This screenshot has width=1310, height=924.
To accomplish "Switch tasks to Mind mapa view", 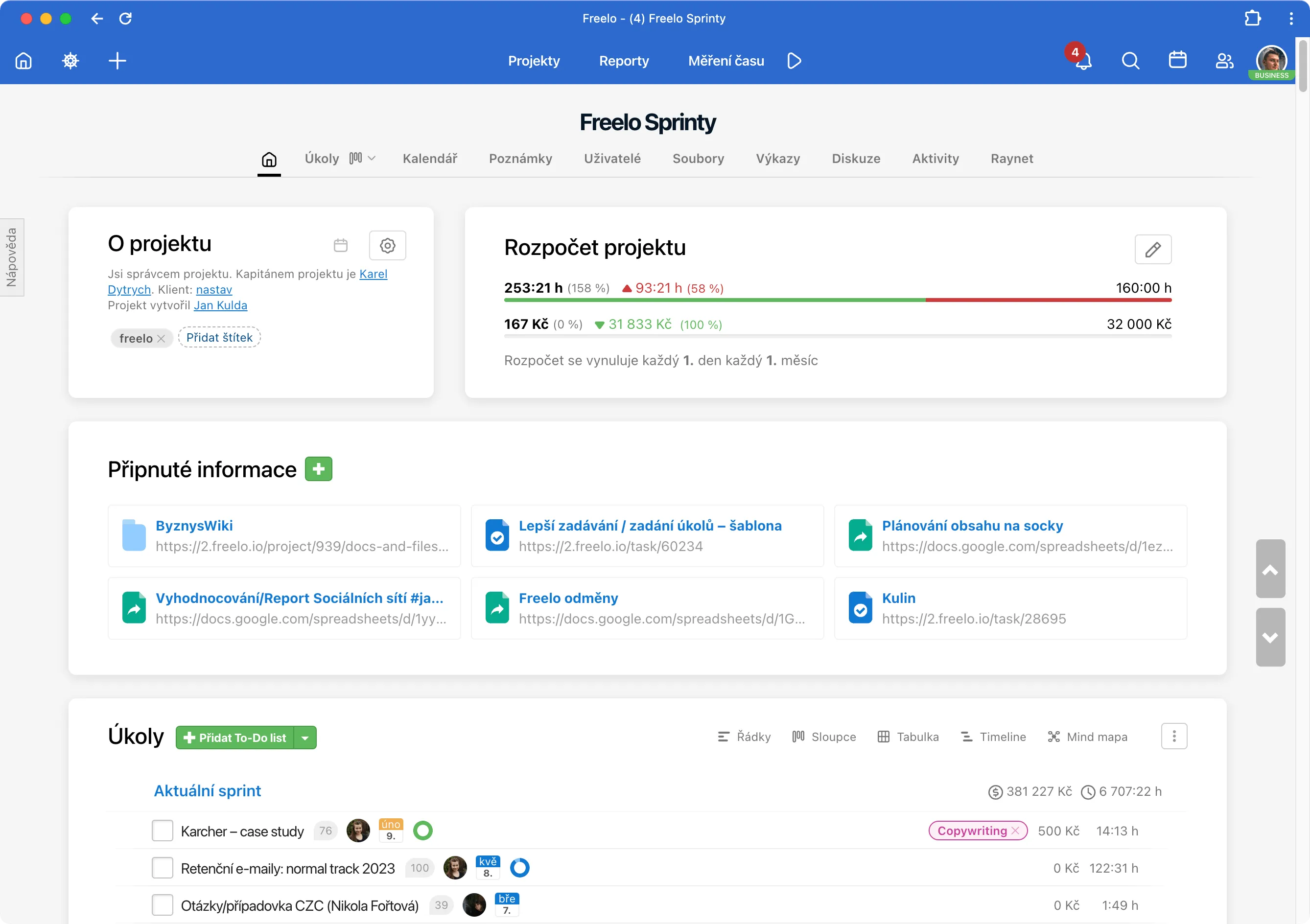I will point(1087,737).
